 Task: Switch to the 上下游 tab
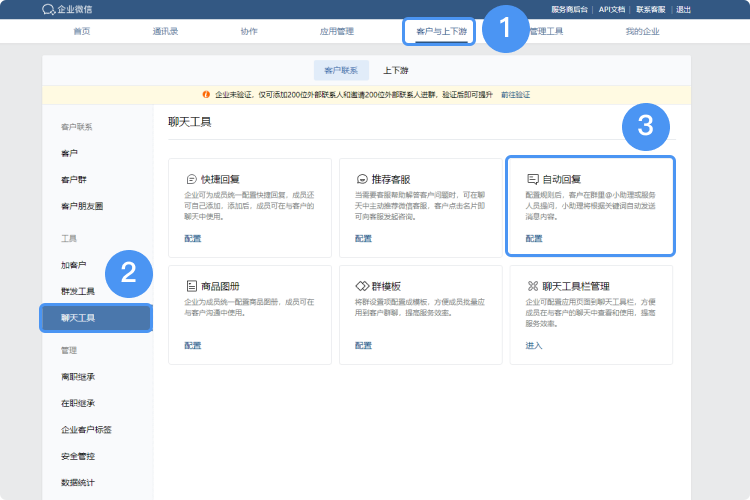coord(396,71)
